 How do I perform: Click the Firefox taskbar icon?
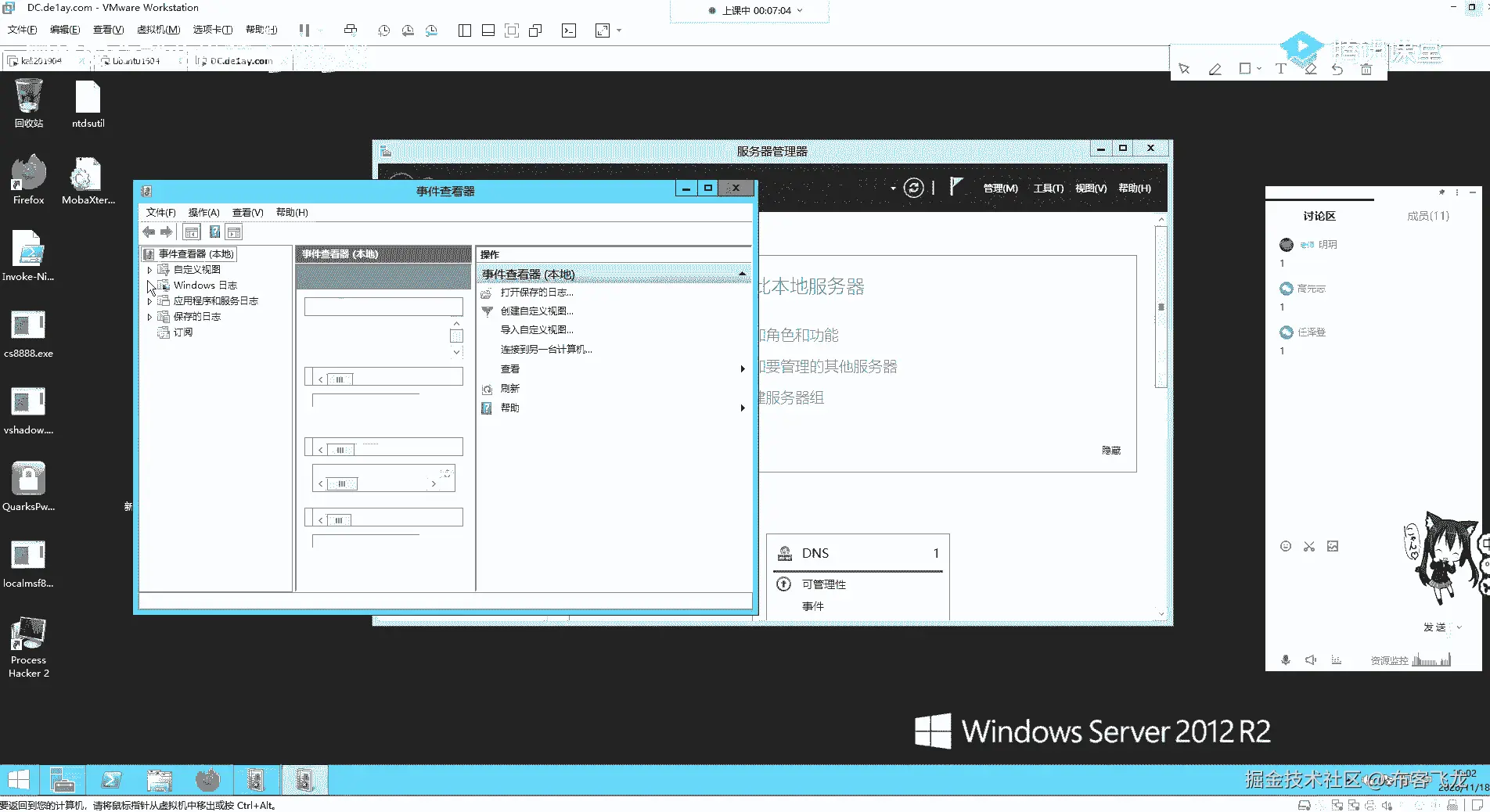tap(207, 780)
